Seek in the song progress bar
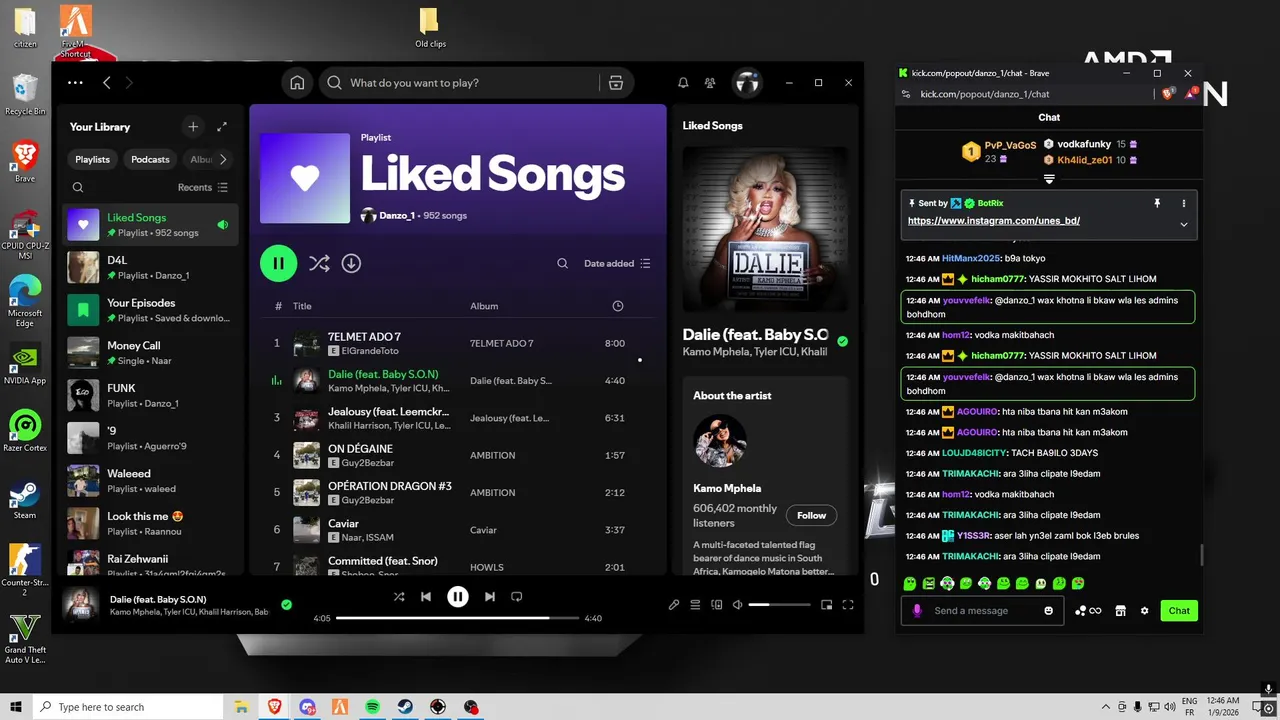Screen dimensions: 1280x720 (458, 618)
